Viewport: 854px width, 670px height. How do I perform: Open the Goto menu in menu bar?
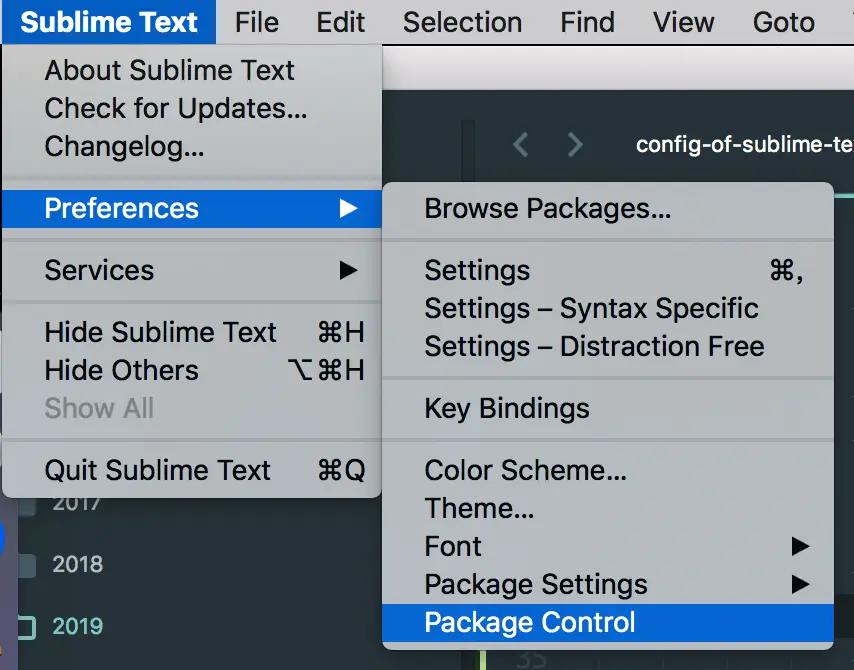pyautogui.click(x=784, y=22)
